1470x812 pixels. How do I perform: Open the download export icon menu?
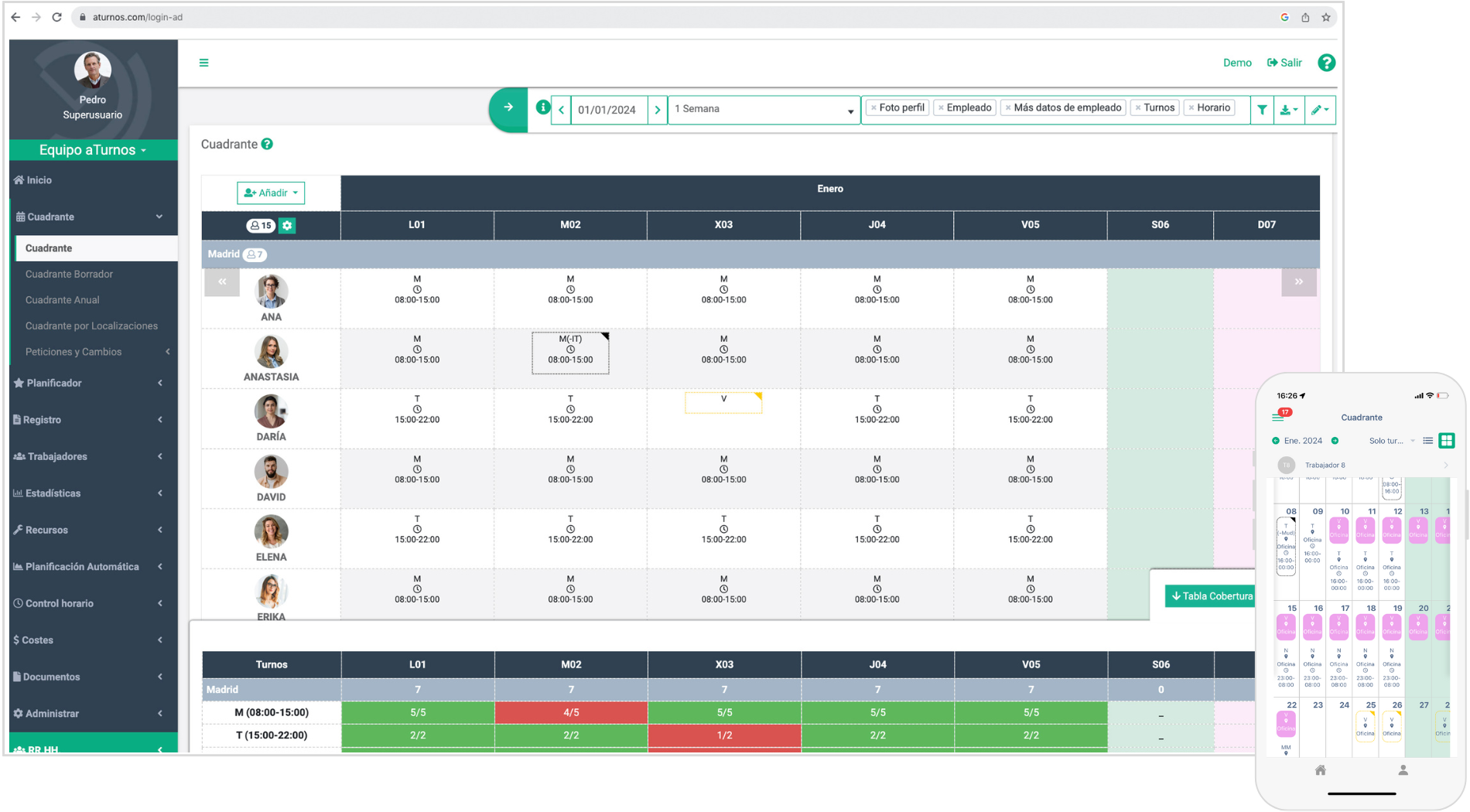point(1288,110)
